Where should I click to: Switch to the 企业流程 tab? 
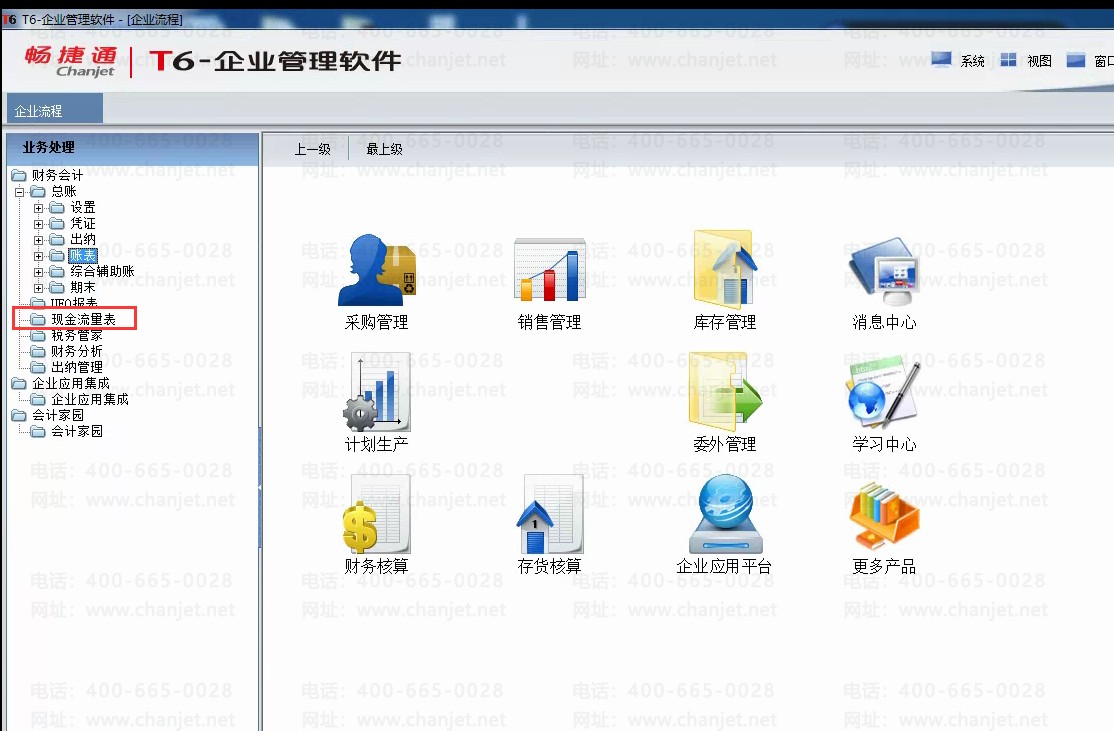coord(55,110)
